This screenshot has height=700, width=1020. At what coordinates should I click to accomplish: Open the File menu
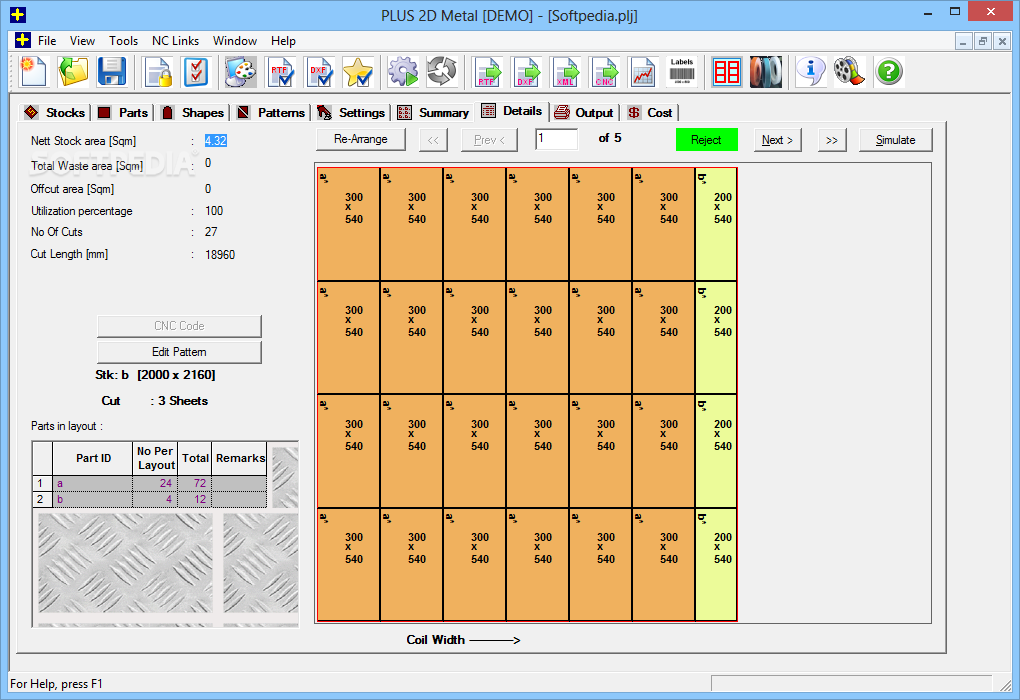(x=47, y=40)
